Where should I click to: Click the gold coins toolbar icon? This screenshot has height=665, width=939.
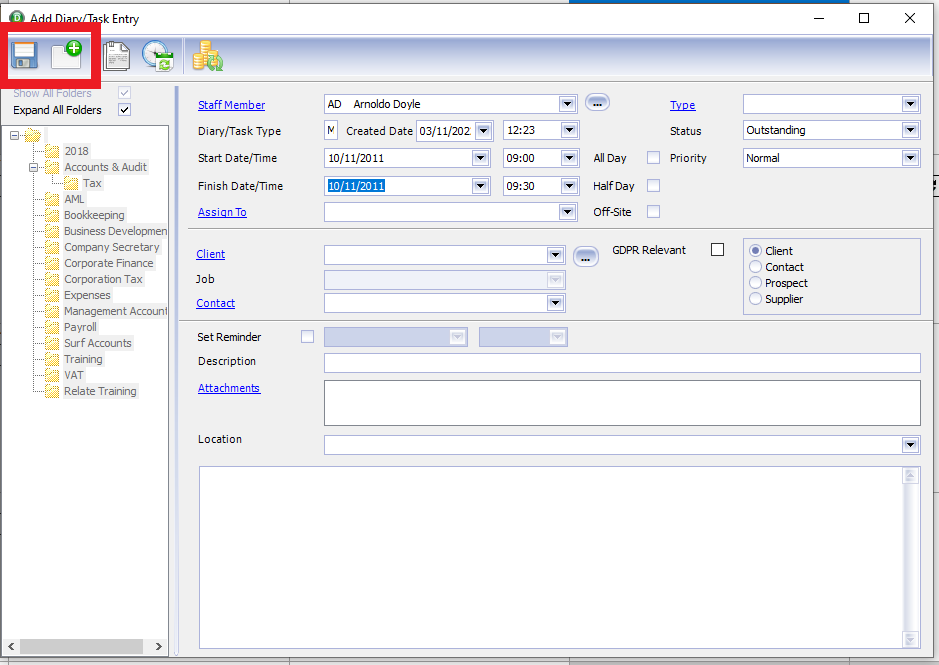[x=207, y=56]
